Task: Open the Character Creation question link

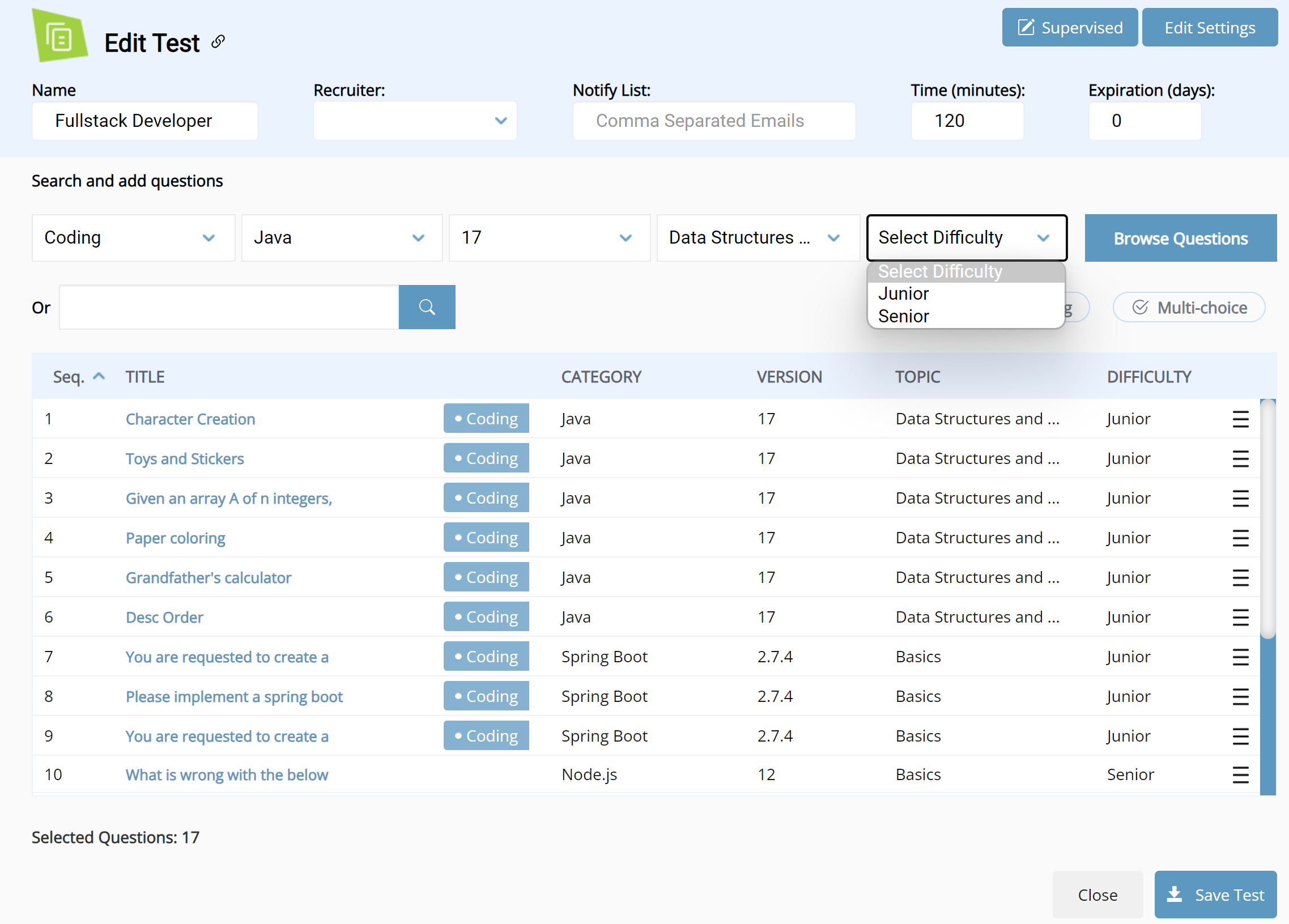Action: (x=190, y=419)
